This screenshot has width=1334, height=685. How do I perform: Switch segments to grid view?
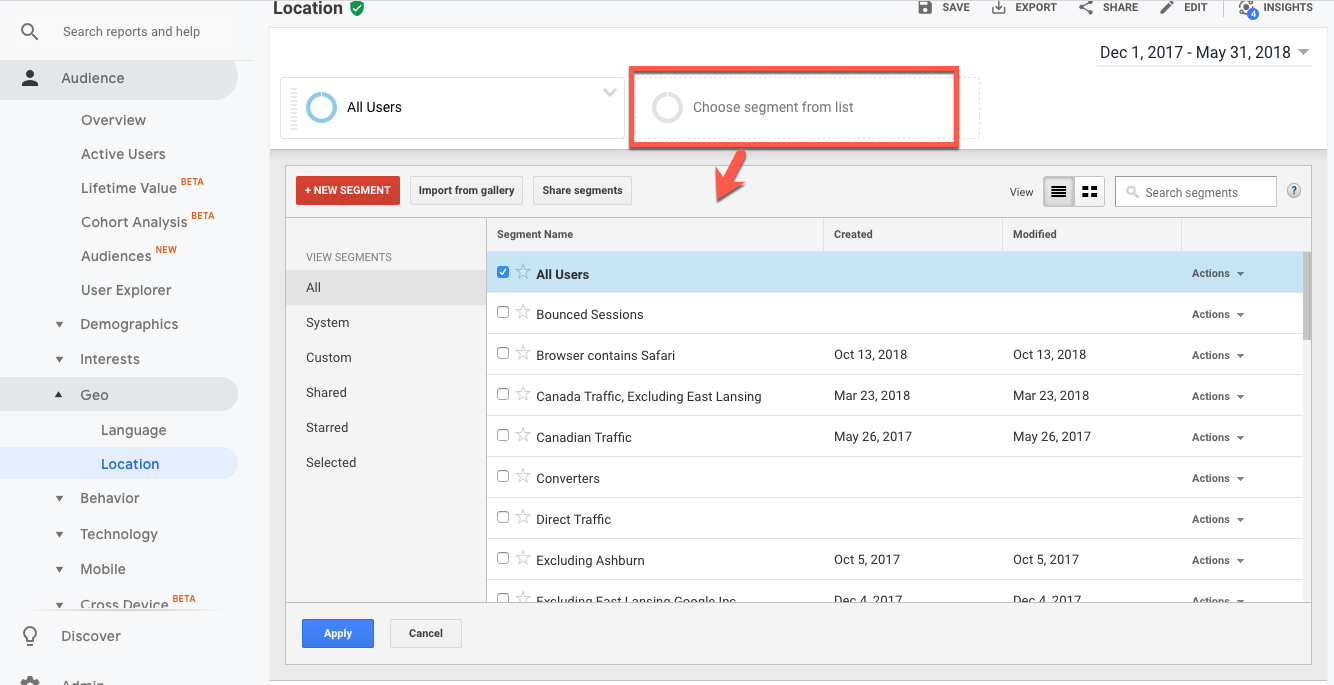click(x=1089, y=191)
